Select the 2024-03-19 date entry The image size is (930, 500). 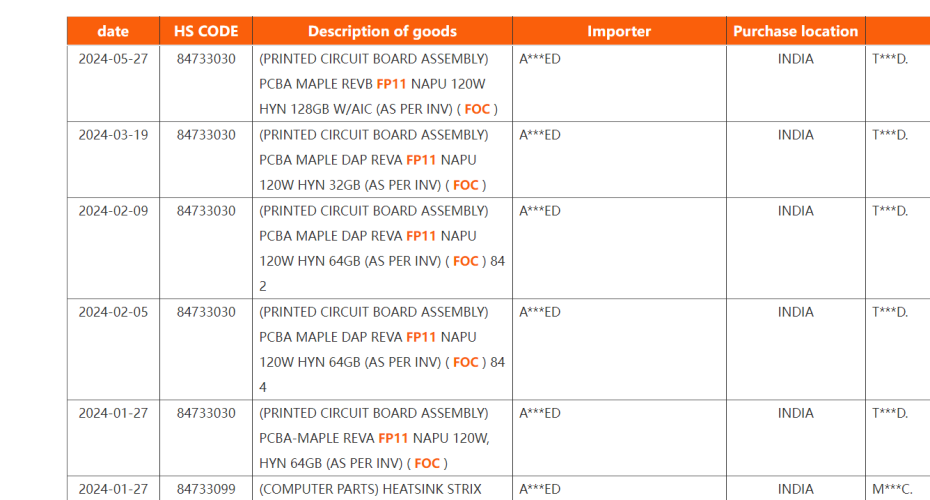tap(113, 135)
